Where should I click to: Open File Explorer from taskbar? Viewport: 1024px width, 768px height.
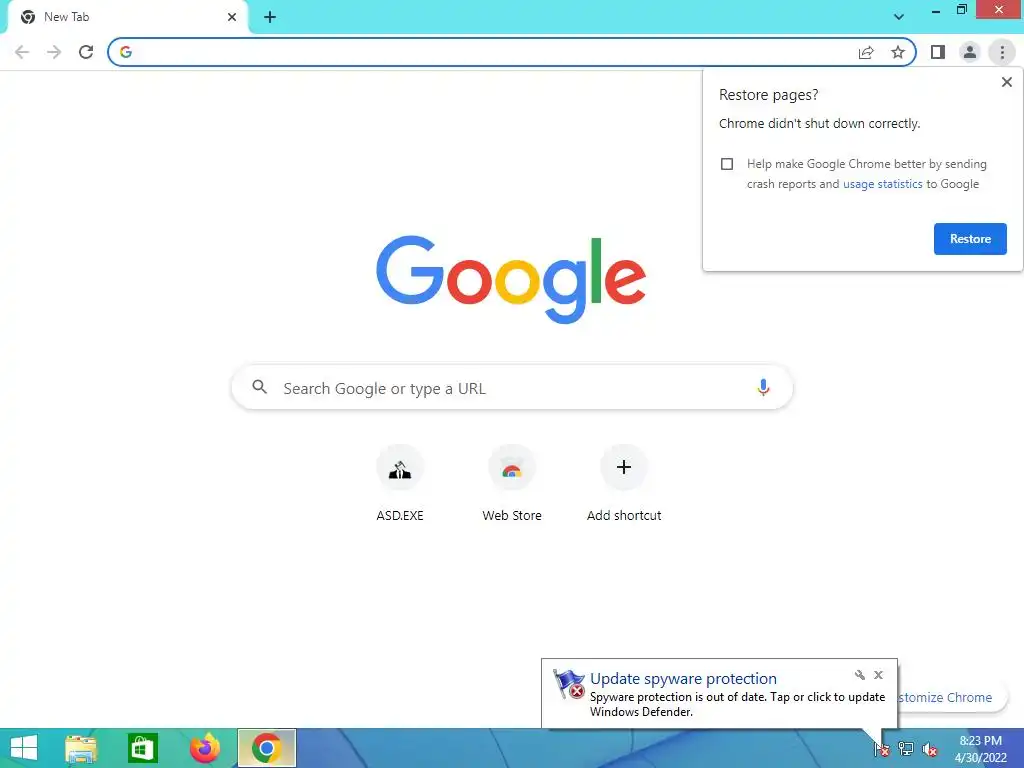click(x=81, y=748)
